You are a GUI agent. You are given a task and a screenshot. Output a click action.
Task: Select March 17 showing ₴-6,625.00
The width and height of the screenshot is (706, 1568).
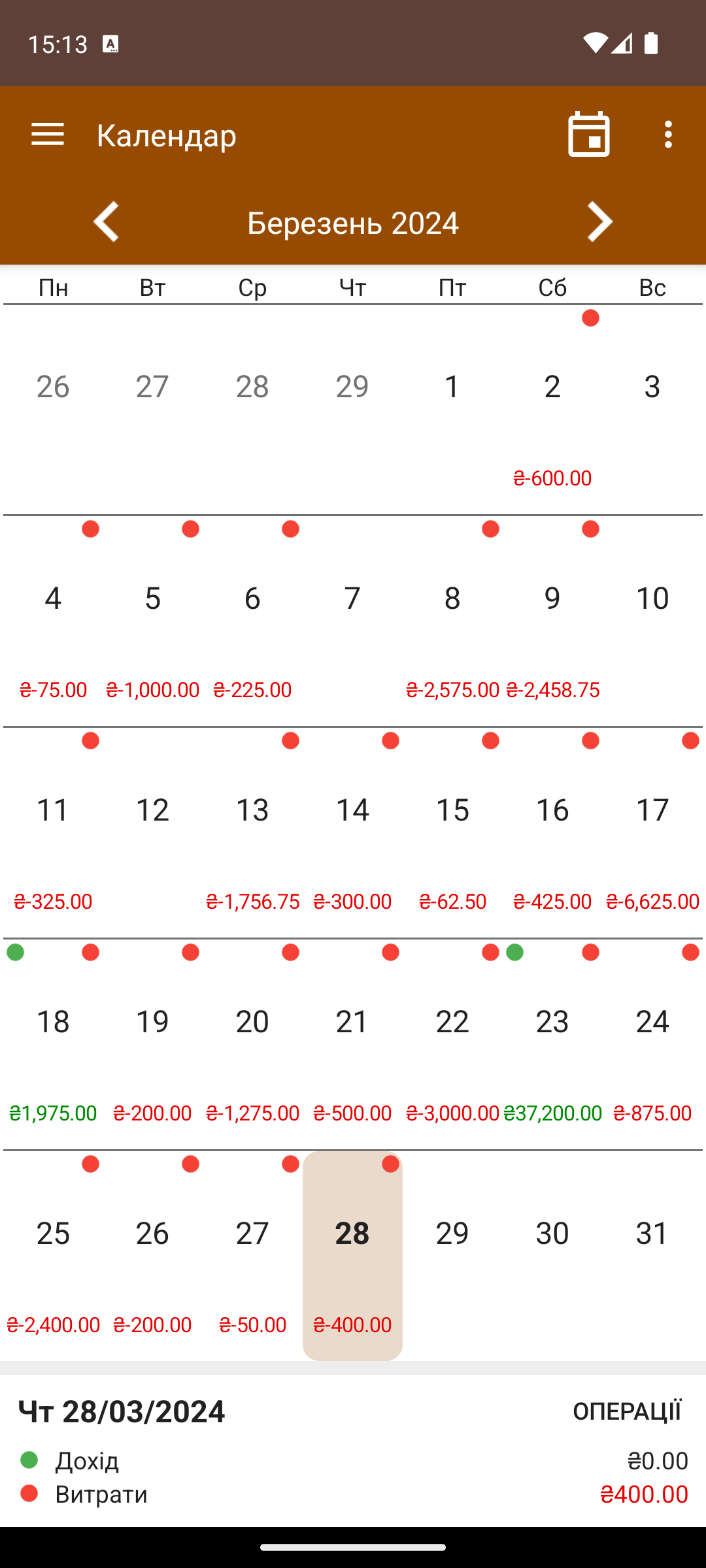click(652, 832)
